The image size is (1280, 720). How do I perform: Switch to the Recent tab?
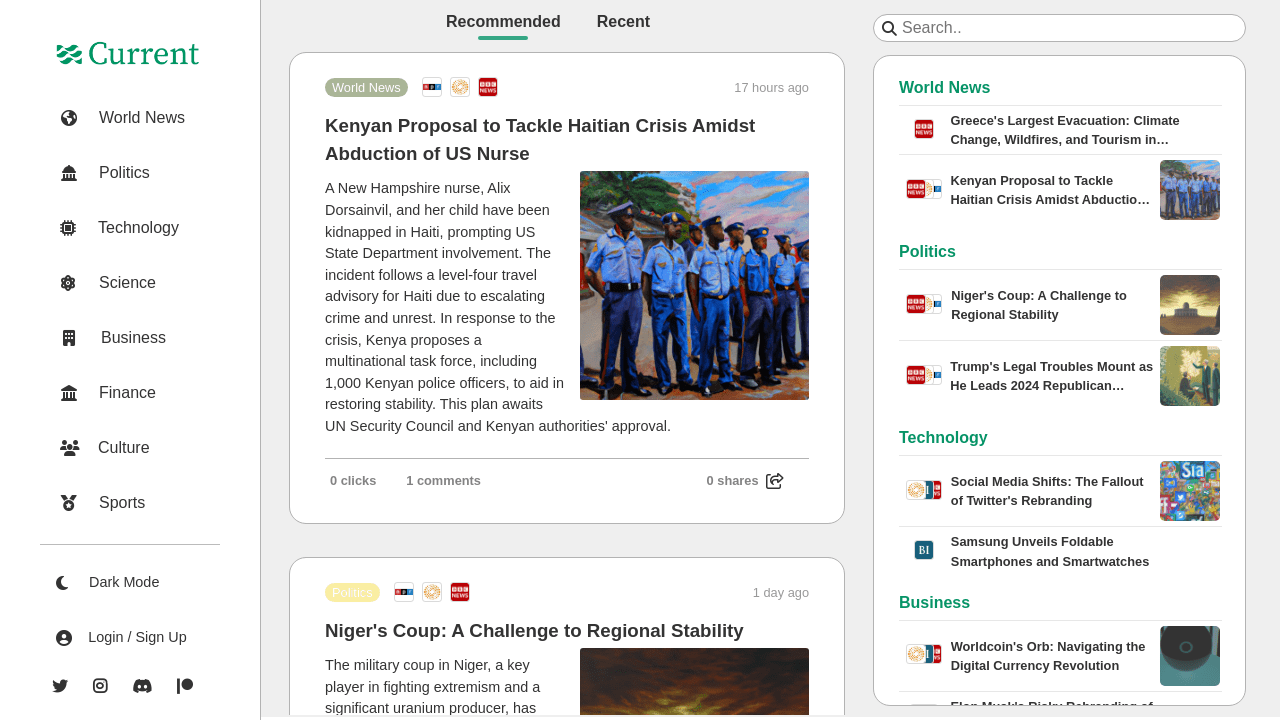(x=623, y=22)
